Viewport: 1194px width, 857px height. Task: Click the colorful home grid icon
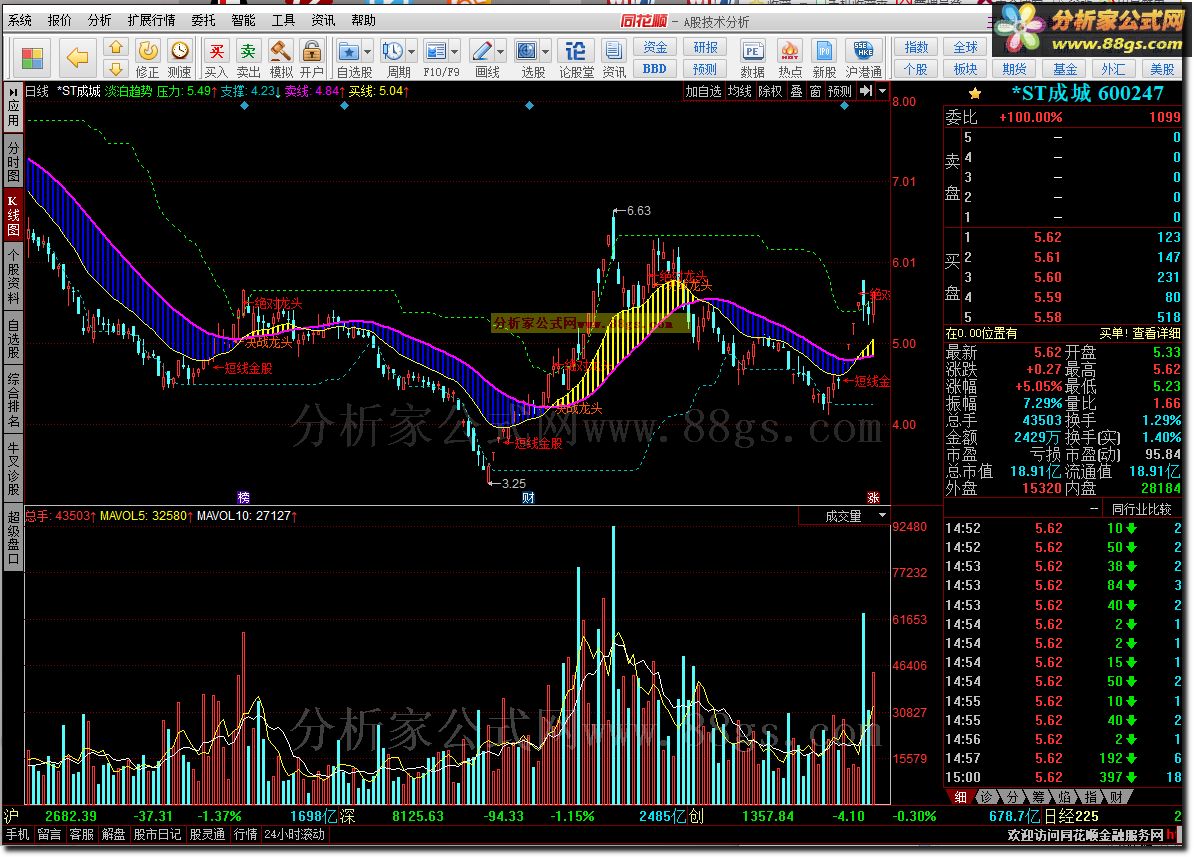click(33, 58)
